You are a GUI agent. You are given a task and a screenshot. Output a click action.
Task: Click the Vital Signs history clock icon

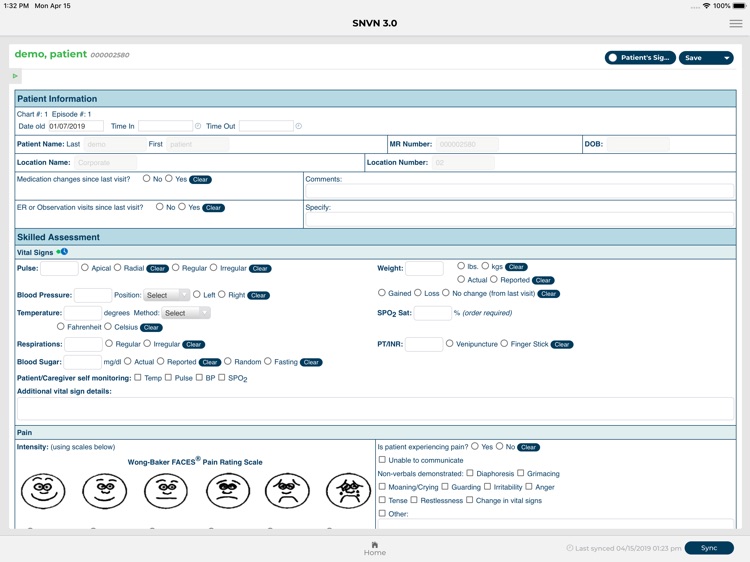pyautogui.click(x=63, y=252)
